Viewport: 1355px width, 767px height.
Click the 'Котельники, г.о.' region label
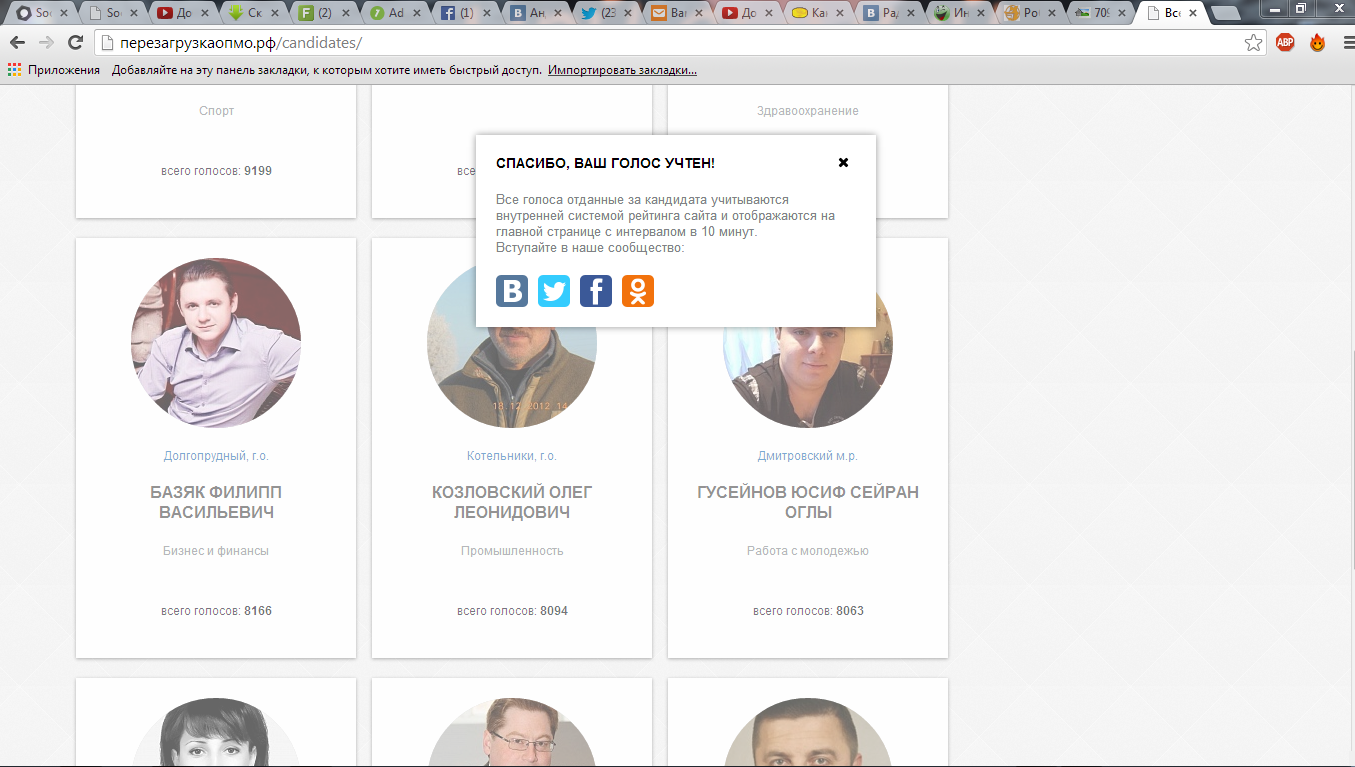(512, 456)
